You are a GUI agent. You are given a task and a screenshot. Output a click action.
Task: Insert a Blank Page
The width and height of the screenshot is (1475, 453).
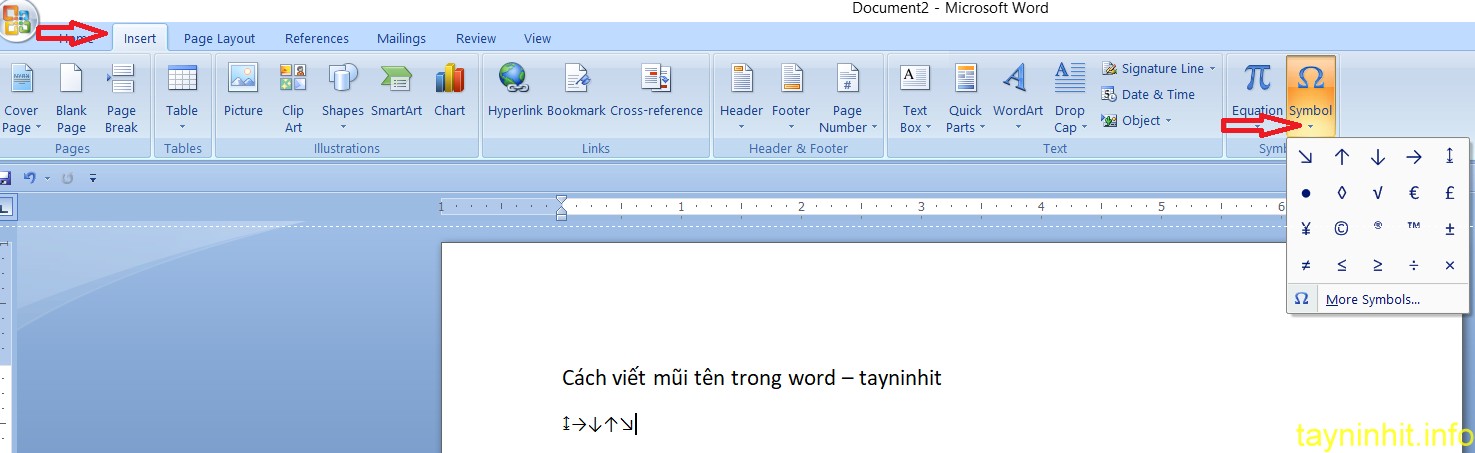[x=71, y=97]
